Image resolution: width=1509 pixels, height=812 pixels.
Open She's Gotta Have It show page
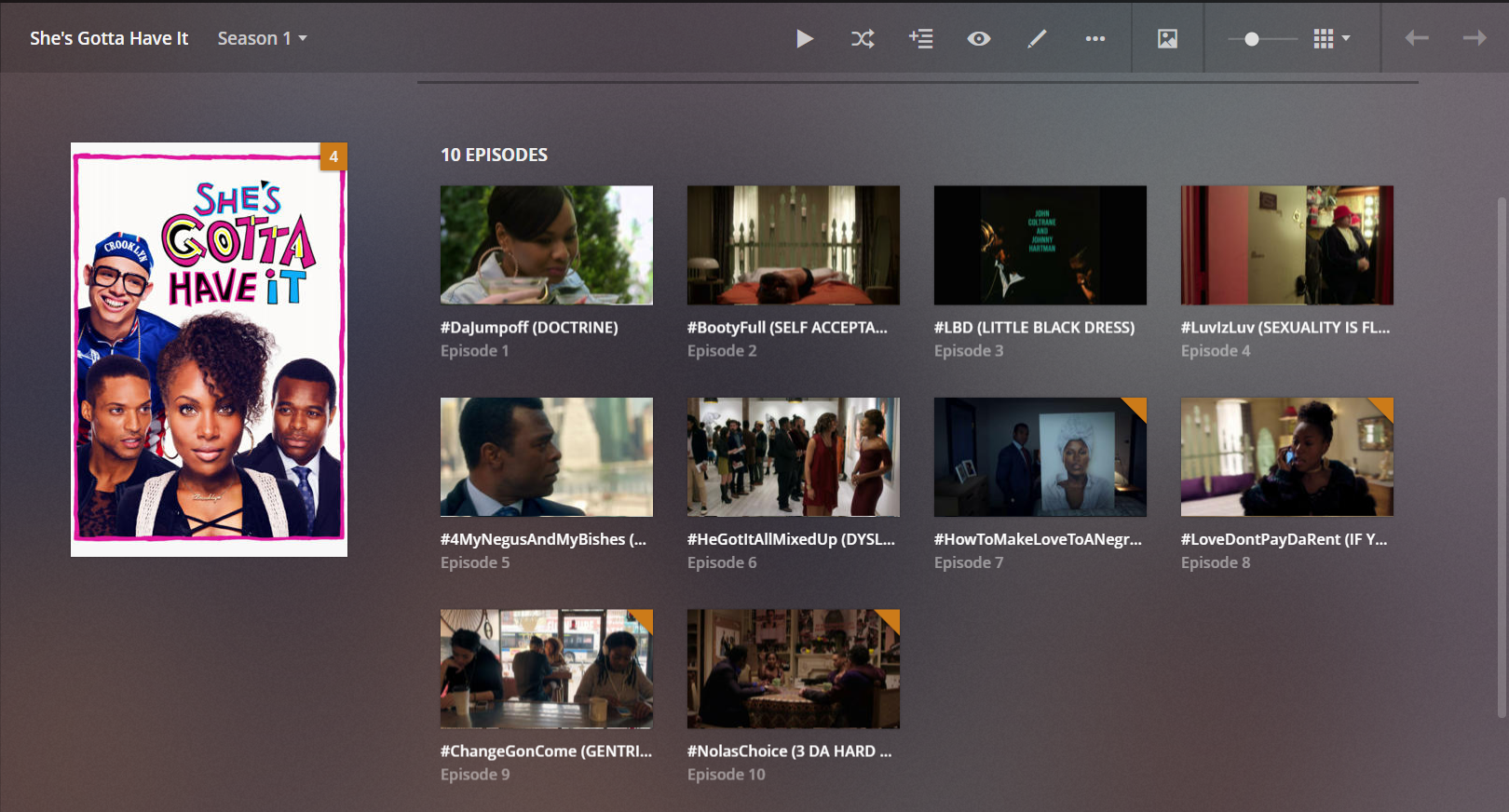coord(109,38)
